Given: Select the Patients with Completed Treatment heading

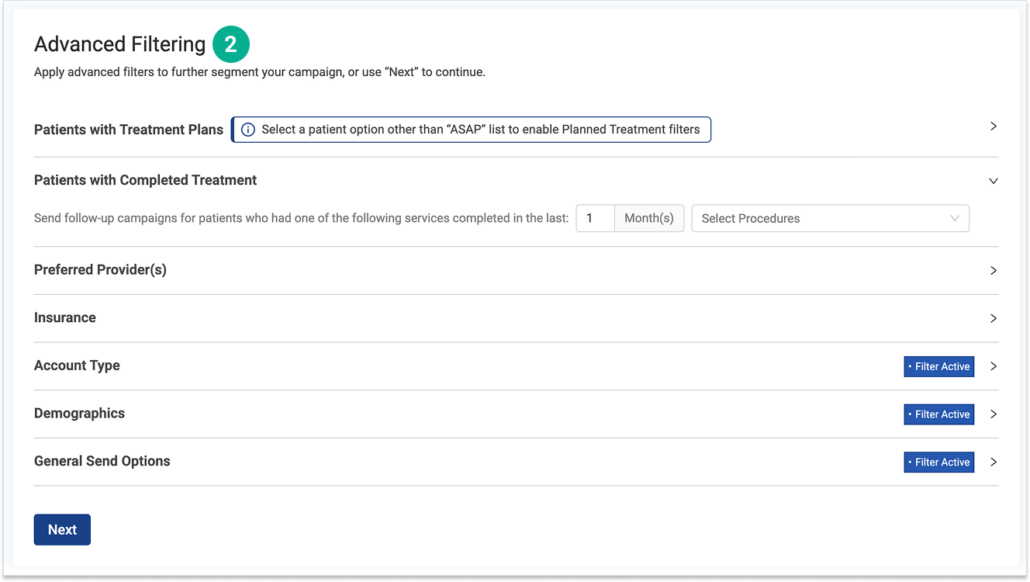Looking at the screenshot, I should (145, 181).
